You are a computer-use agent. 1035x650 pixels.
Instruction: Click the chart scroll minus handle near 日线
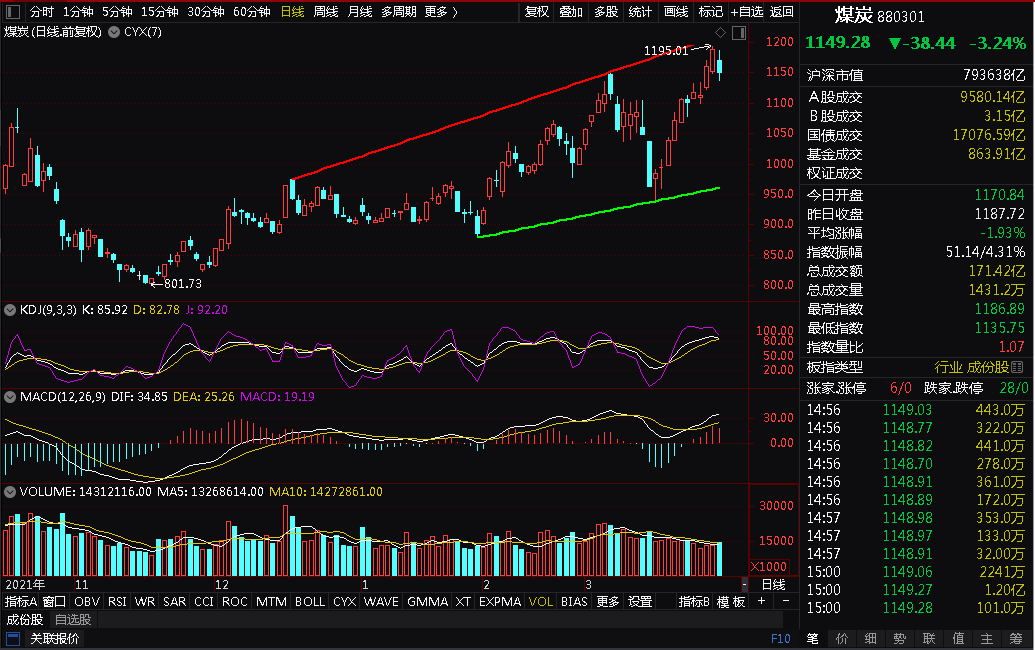(x=745, y=585)
